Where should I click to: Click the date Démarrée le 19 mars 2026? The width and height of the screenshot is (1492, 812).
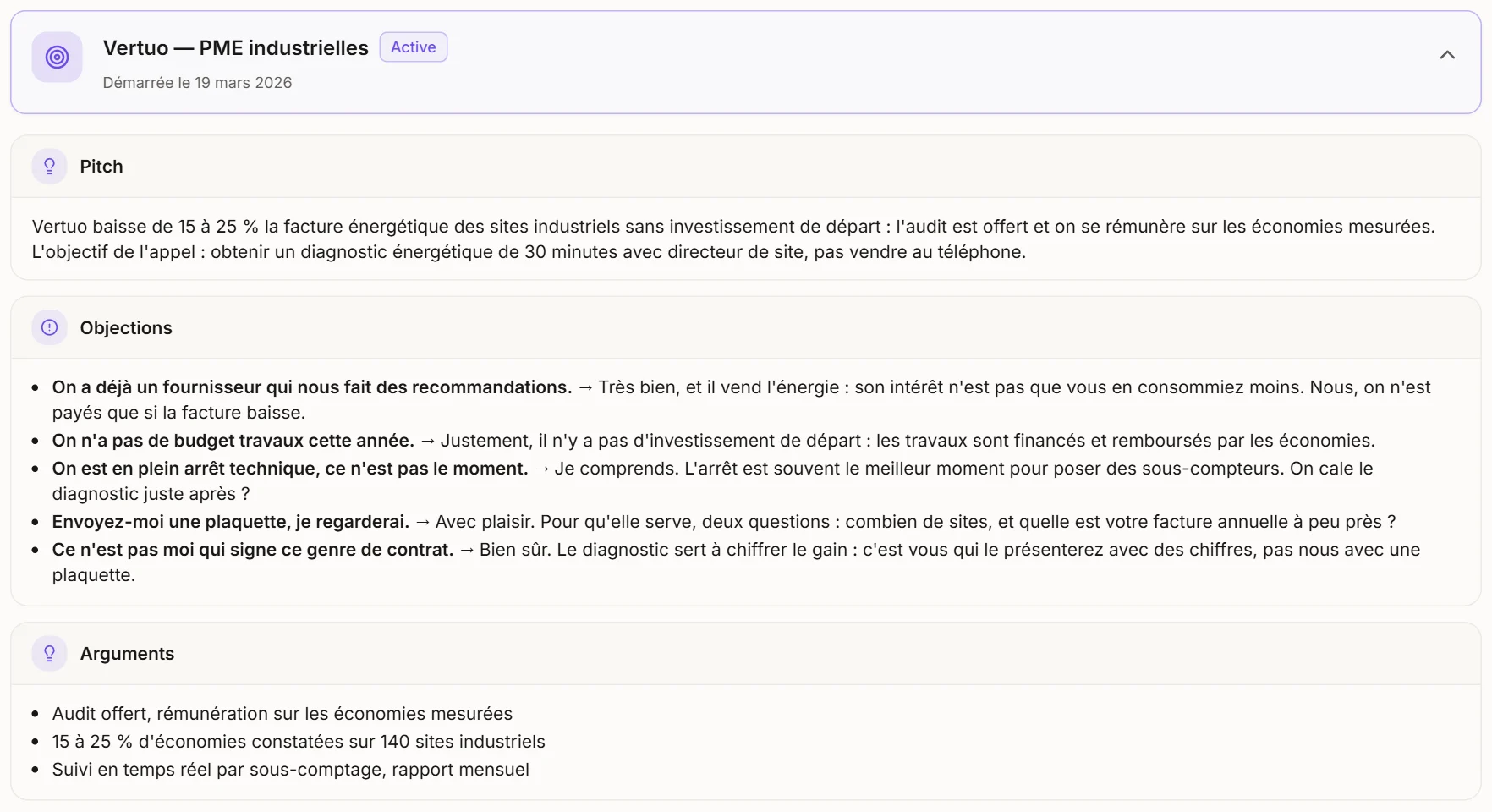tap(197, 83)
